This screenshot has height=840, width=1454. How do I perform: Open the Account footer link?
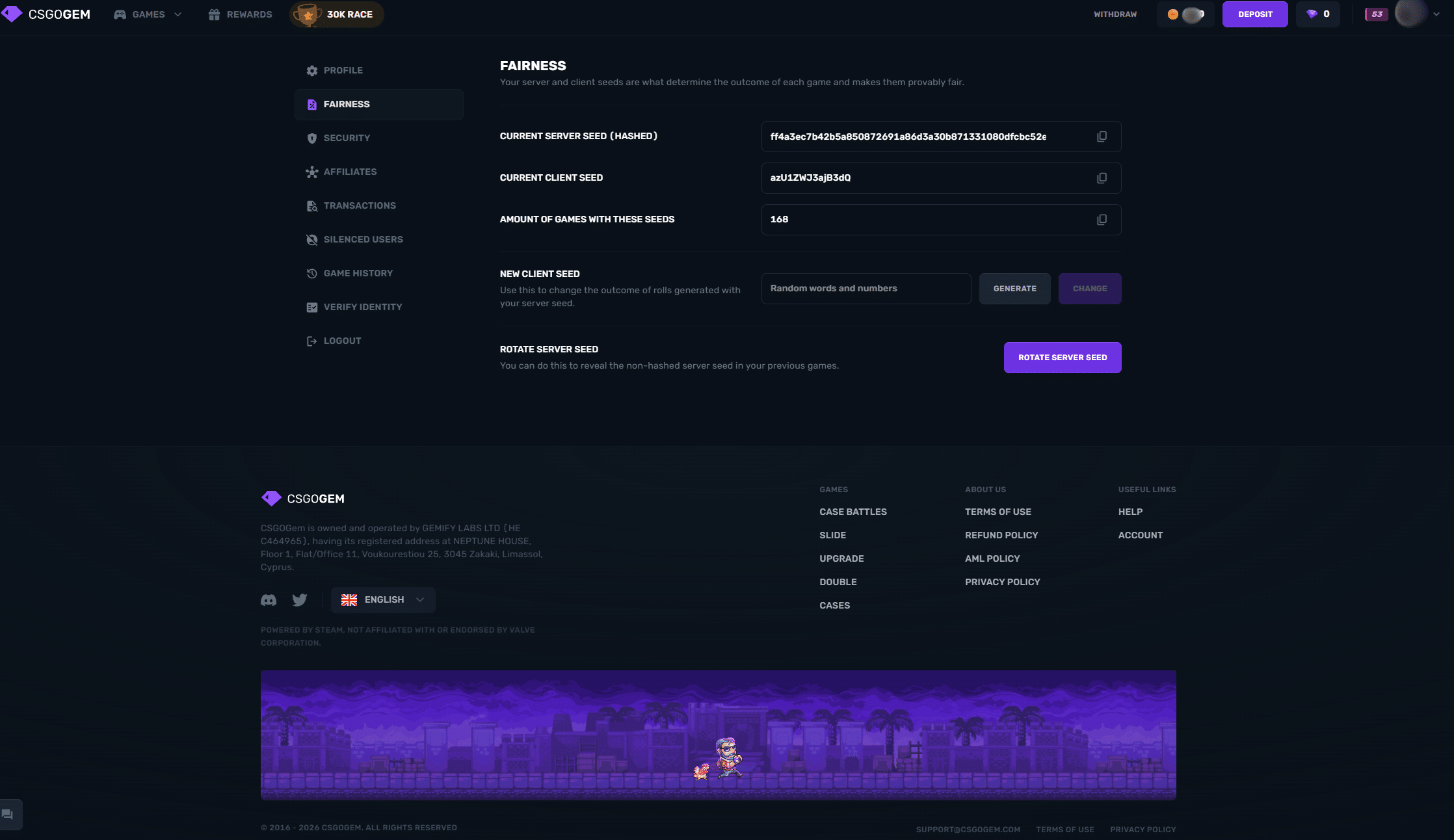click(x=1141, y=535)
